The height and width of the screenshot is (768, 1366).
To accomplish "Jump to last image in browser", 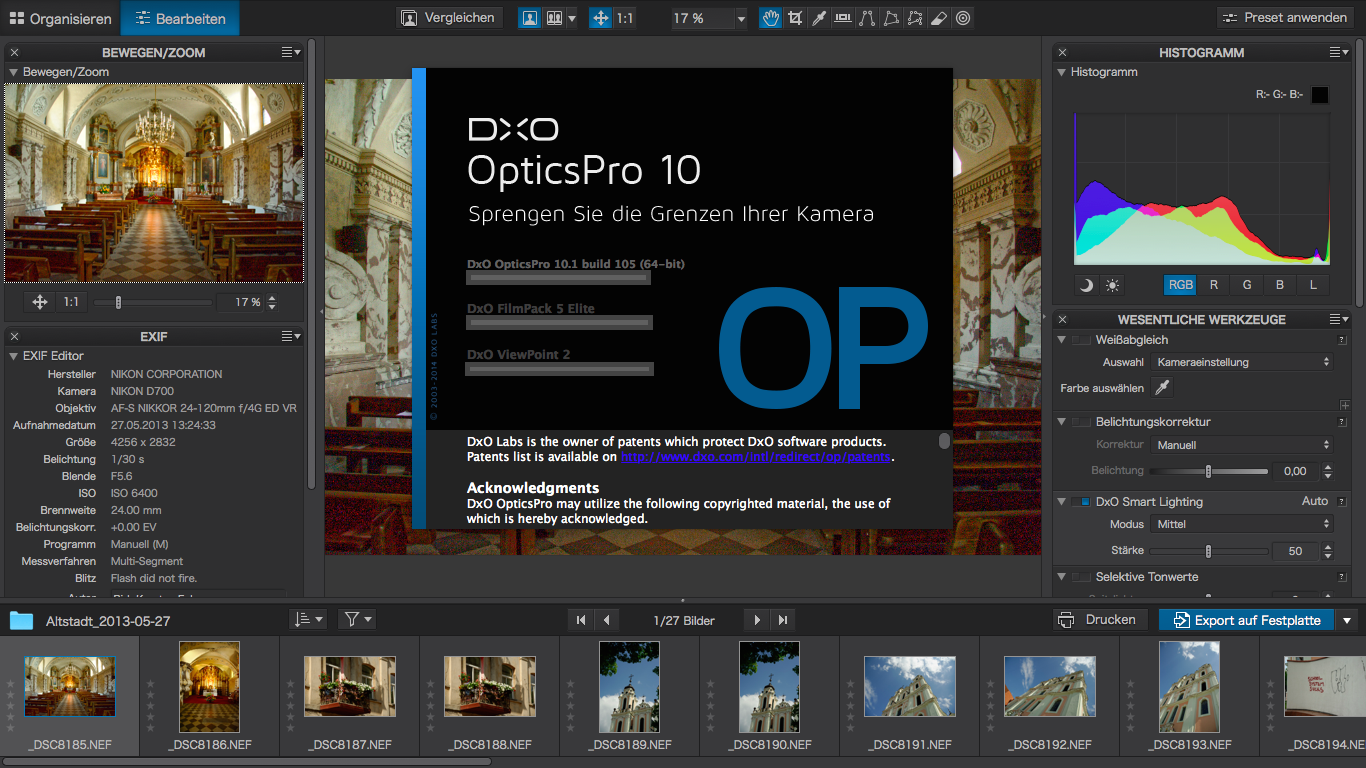I will click(783, 620).
